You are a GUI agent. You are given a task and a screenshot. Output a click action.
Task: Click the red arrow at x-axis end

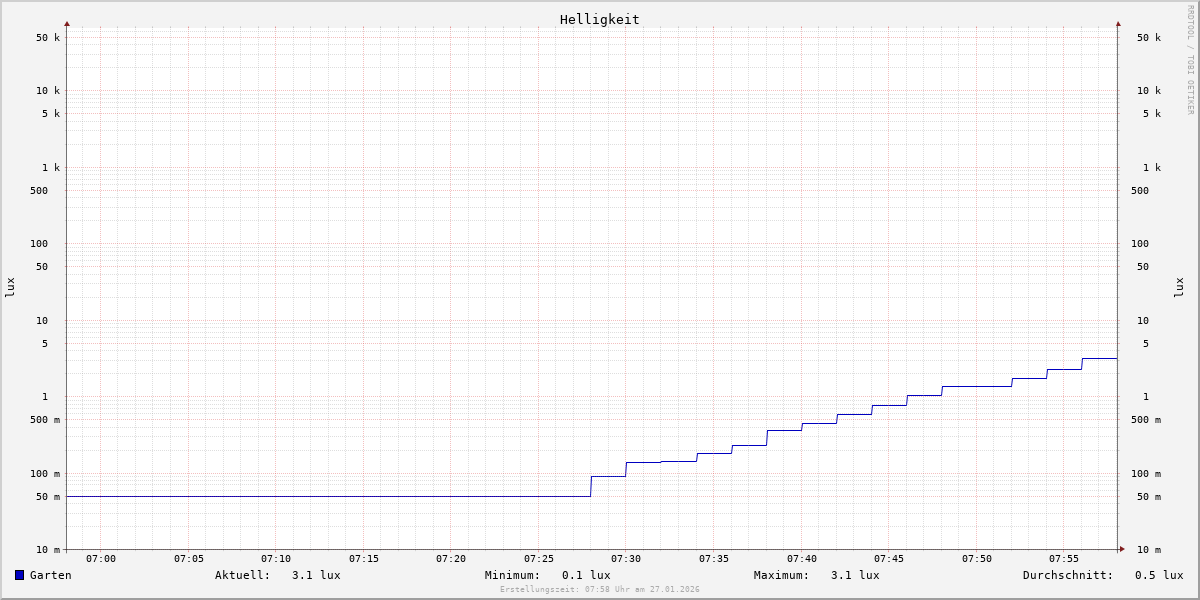point(1122,549)
